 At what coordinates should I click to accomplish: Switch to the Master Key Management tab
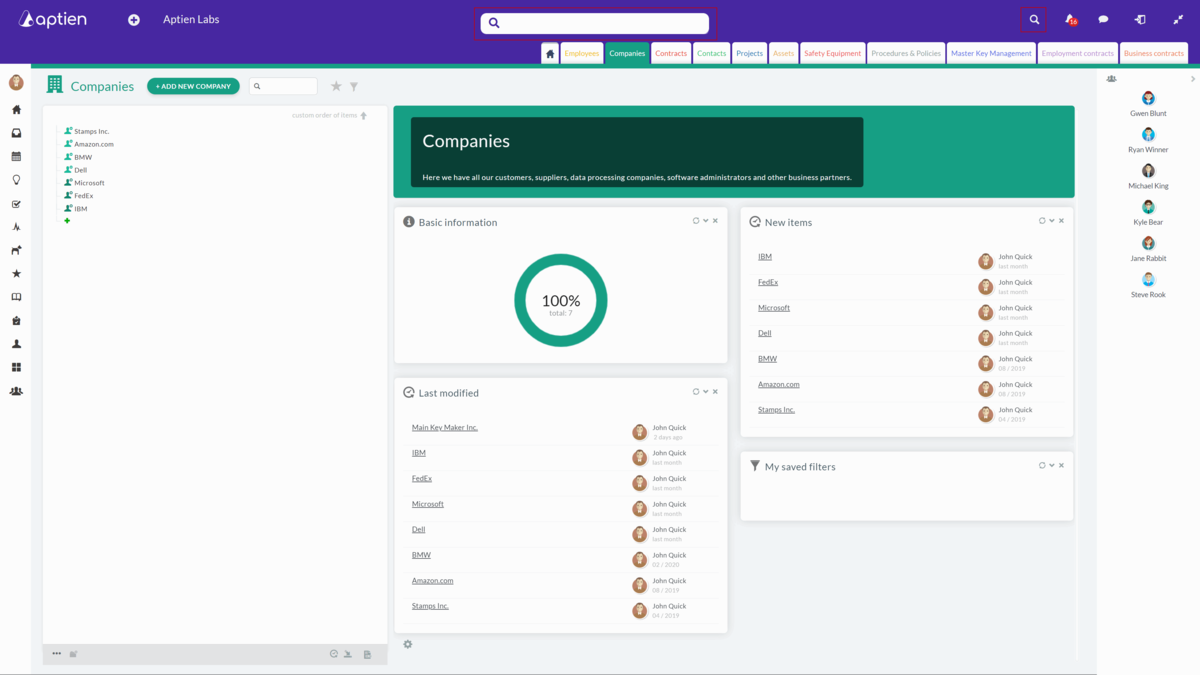click(991, 54)
